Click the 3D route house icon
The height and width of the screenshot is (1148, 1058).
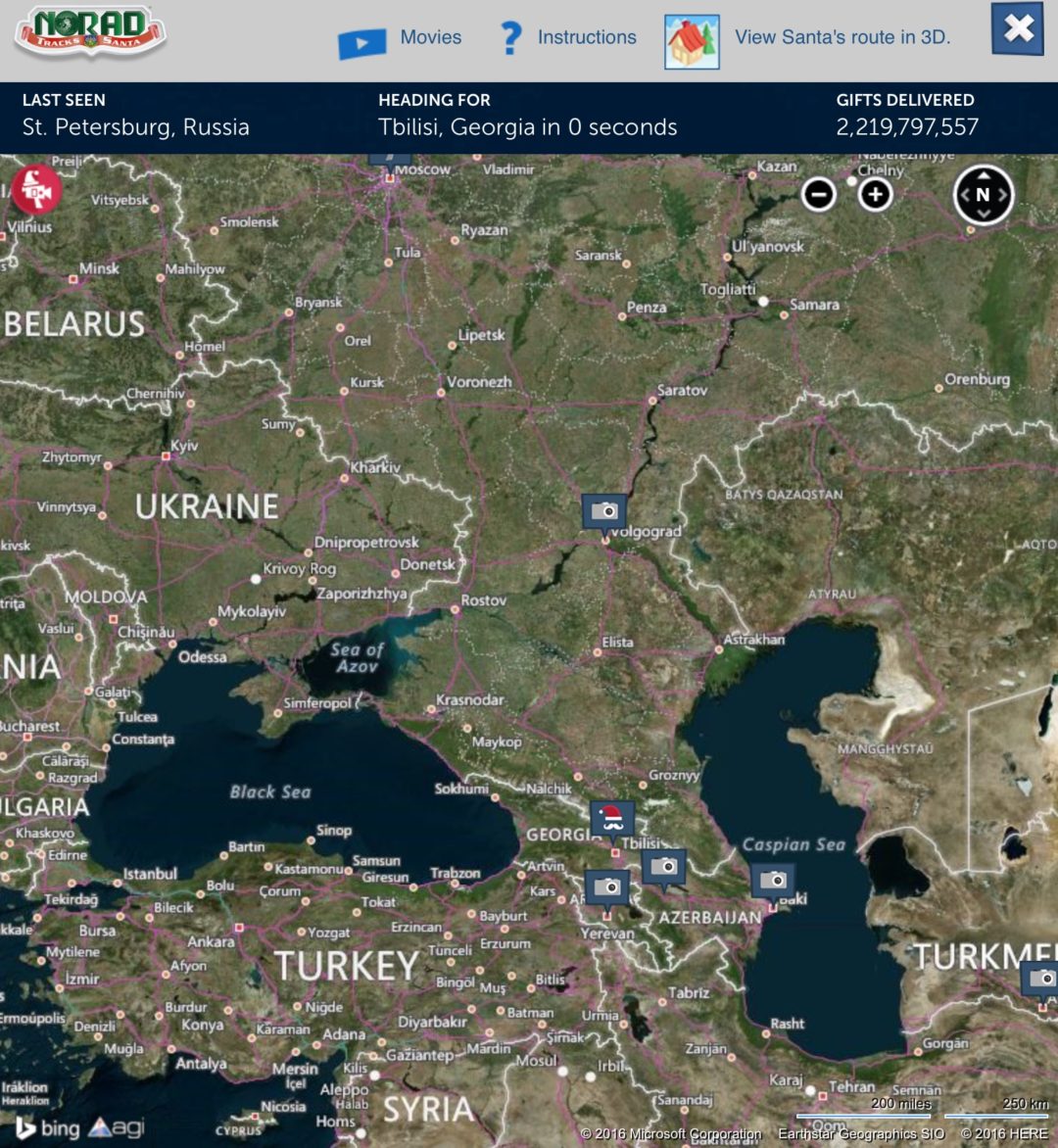(692, 41)
